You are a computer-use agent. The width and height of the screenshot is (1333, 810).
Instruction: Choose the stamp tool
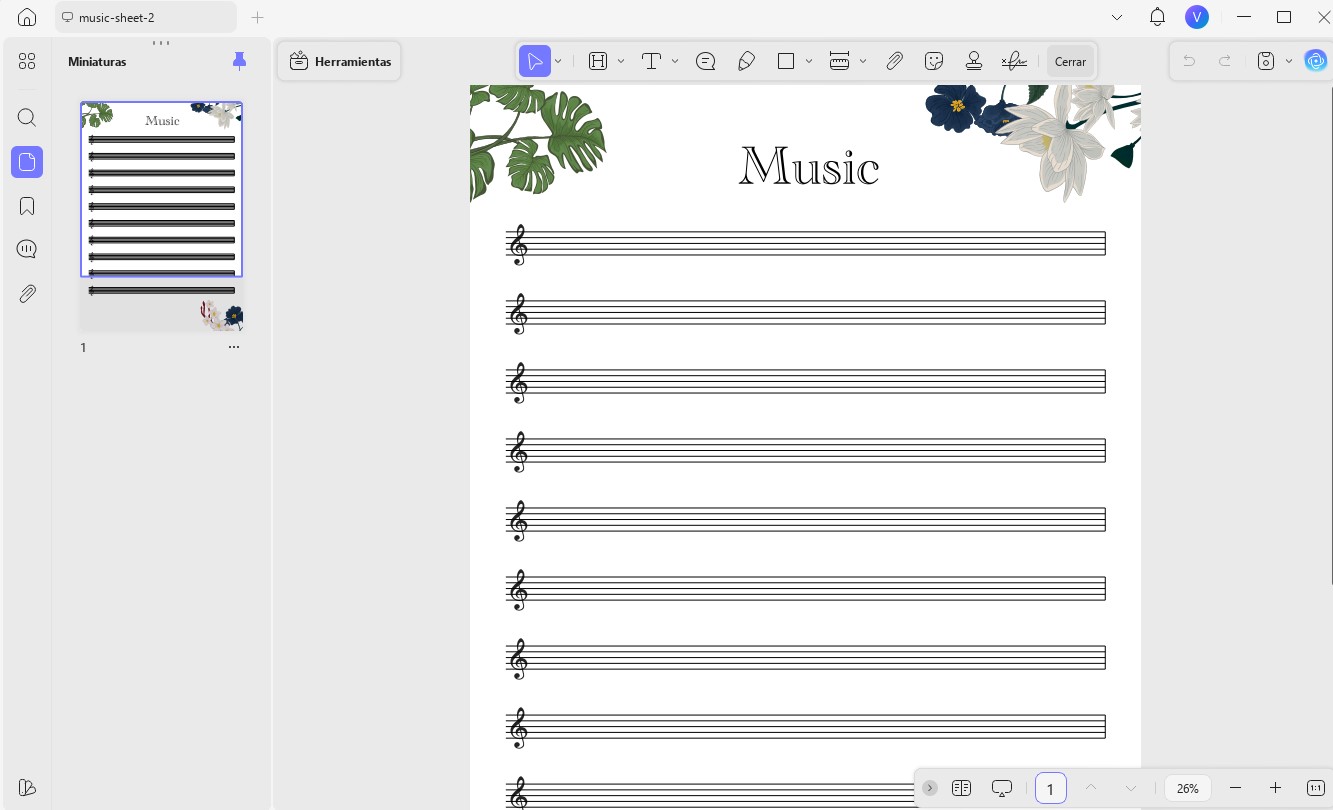click(x=974, y=61)
